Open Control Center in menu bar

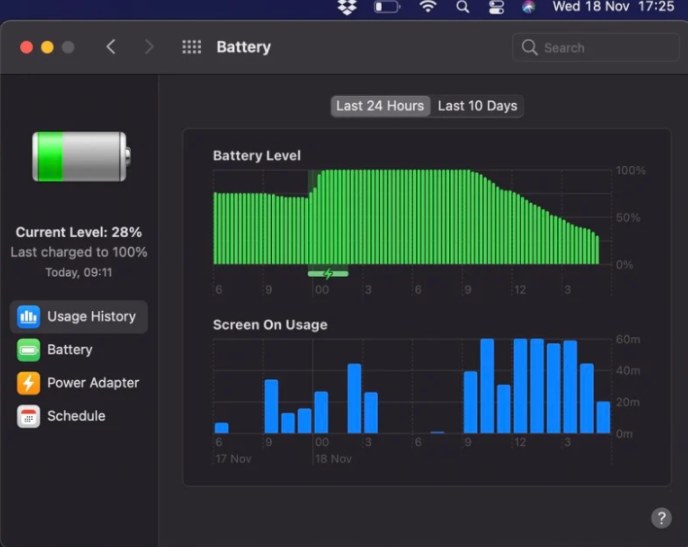(x=496, y=7)
